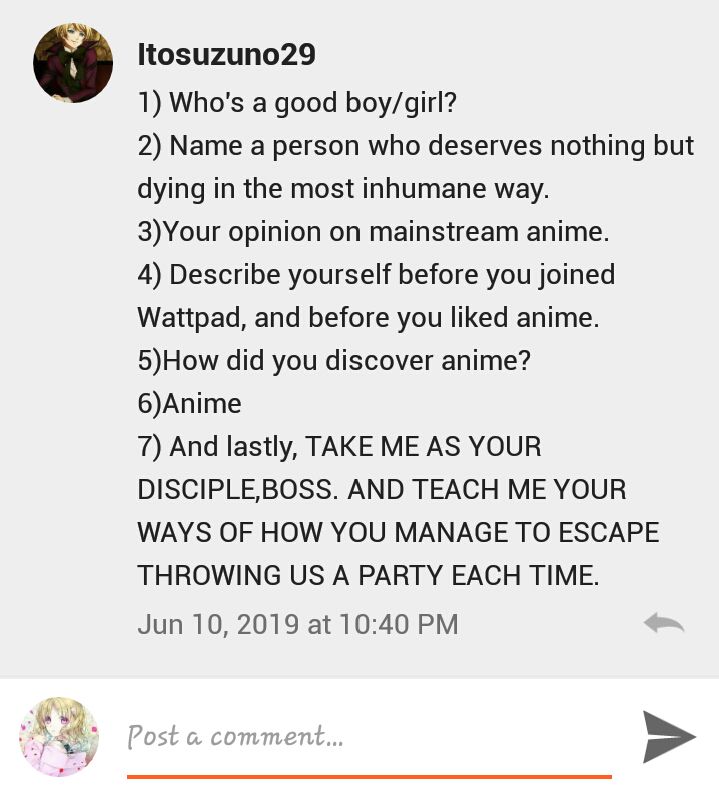Image resolution: width=719 pixels, height=796 pixels.
Task: Tap the "Name a person who deserves" line
Action: pyautogui.click(x=415, y=146)
